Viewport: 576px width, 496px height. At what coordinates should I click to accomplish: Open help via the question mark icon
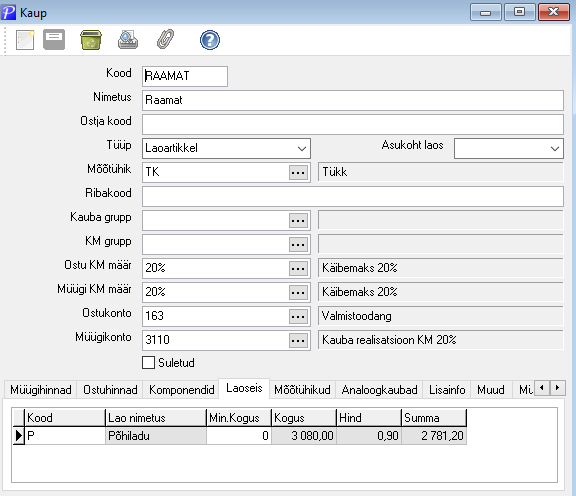pyautogui.click(x=210, y=40)
